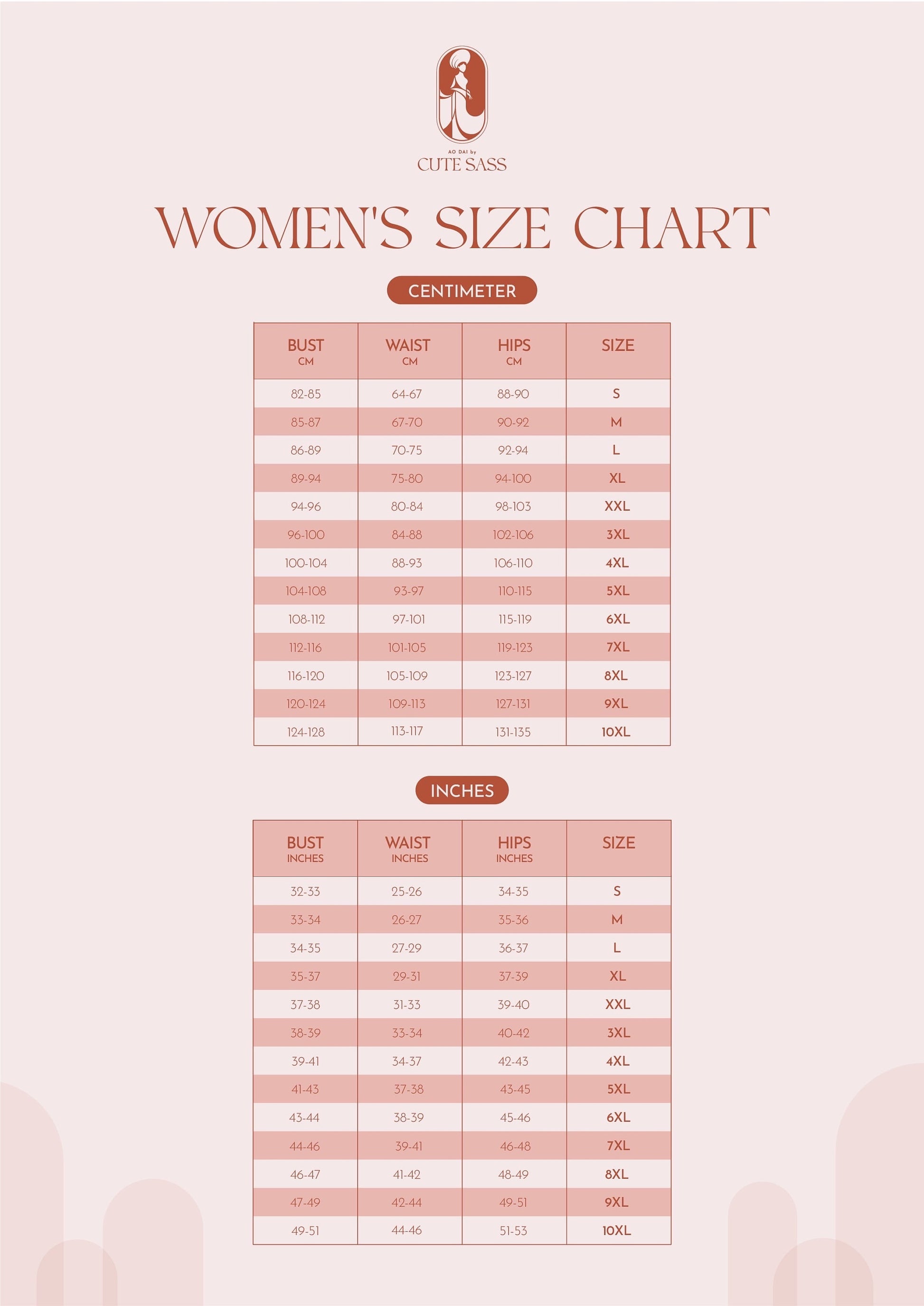The height and width of the screenshot is (1306, 924).
Task: Click the hips cell reading 39-40
Action: (x=513, y=1005)
